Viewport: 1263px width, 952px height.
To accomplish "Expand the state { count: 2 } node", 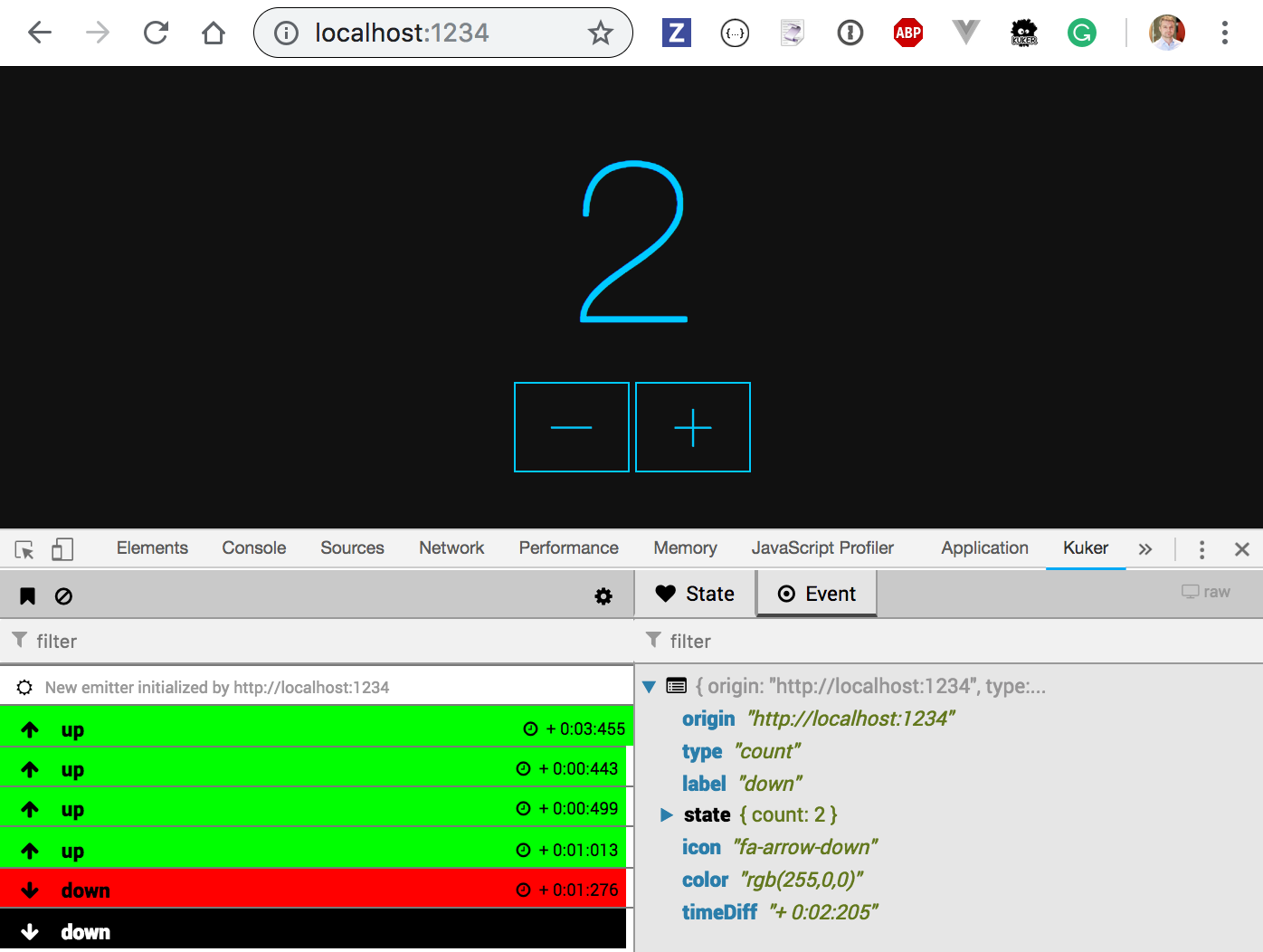I will click(667, 815).
